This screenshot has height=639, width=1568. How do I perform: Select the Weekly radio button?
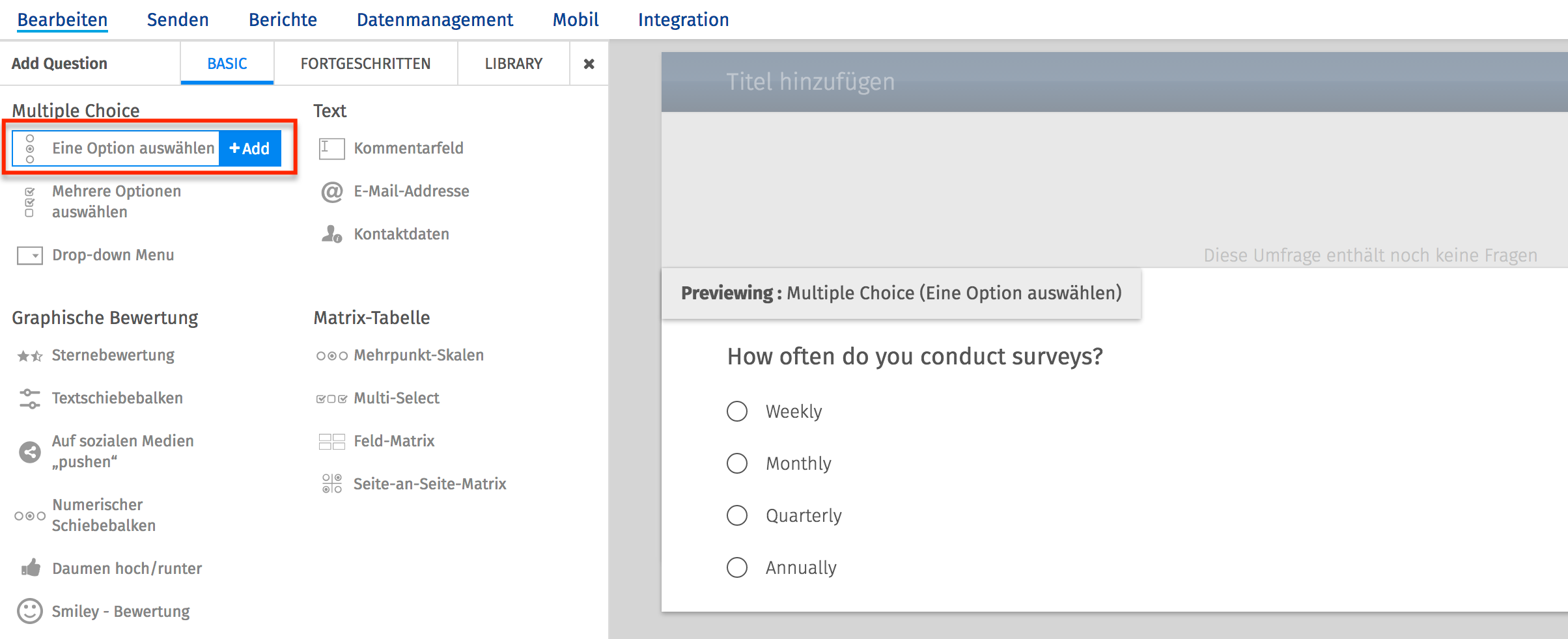(736, 411)
